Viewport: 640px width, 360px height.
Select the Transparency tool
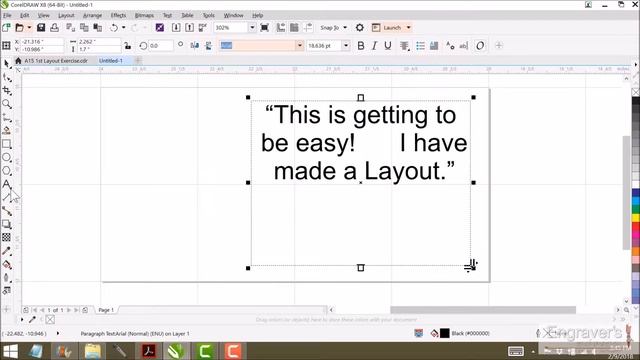click(x=7, y=237)
